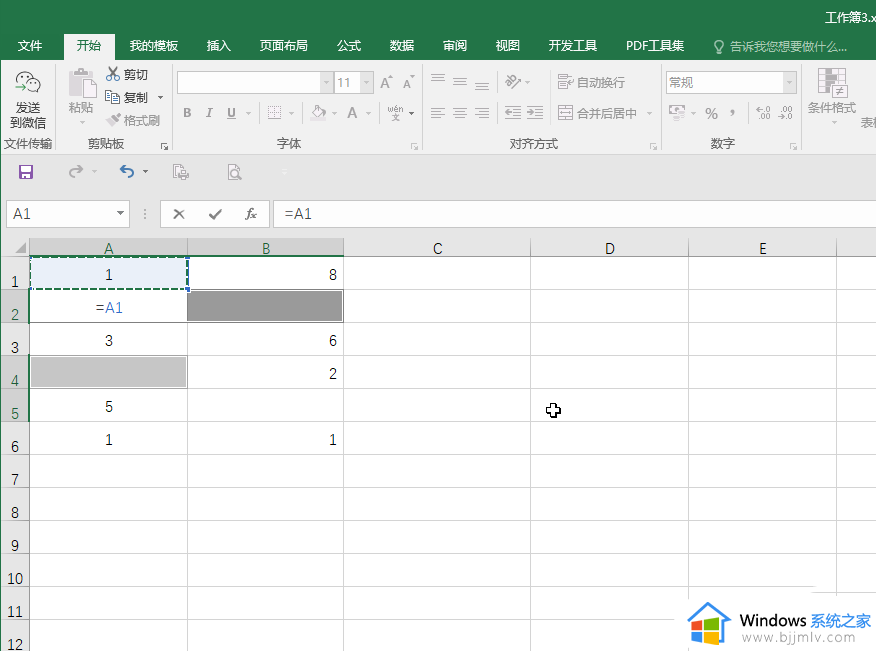The height and width of the screenshot is (651, 876).
Task: Switch to the 公式 (Formulas) tab
Action: coord(349,46)
